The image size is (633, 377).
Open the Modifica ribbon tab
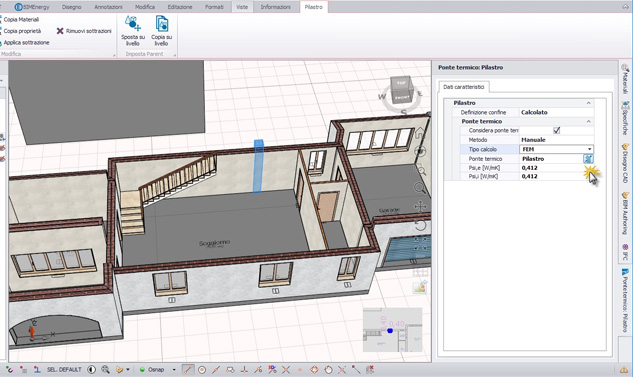[x=145, y=7]
